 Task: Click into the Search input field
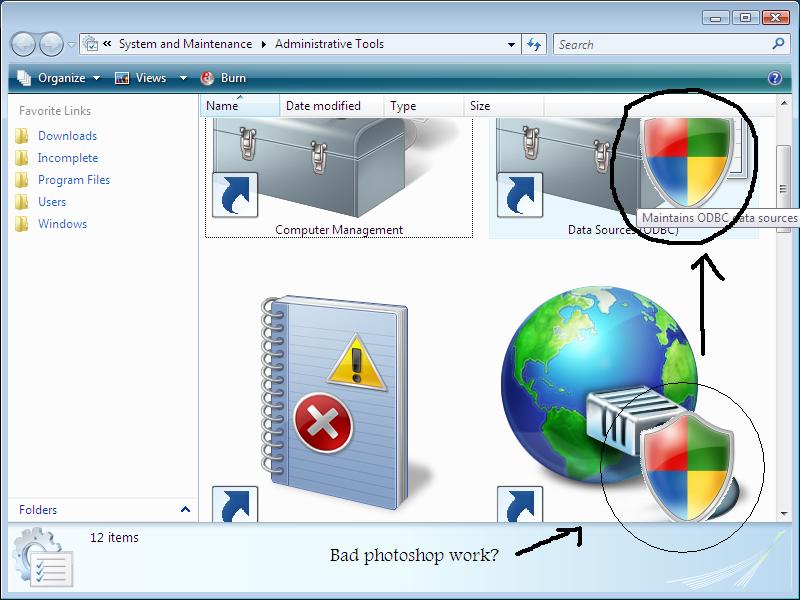[663, 44]
